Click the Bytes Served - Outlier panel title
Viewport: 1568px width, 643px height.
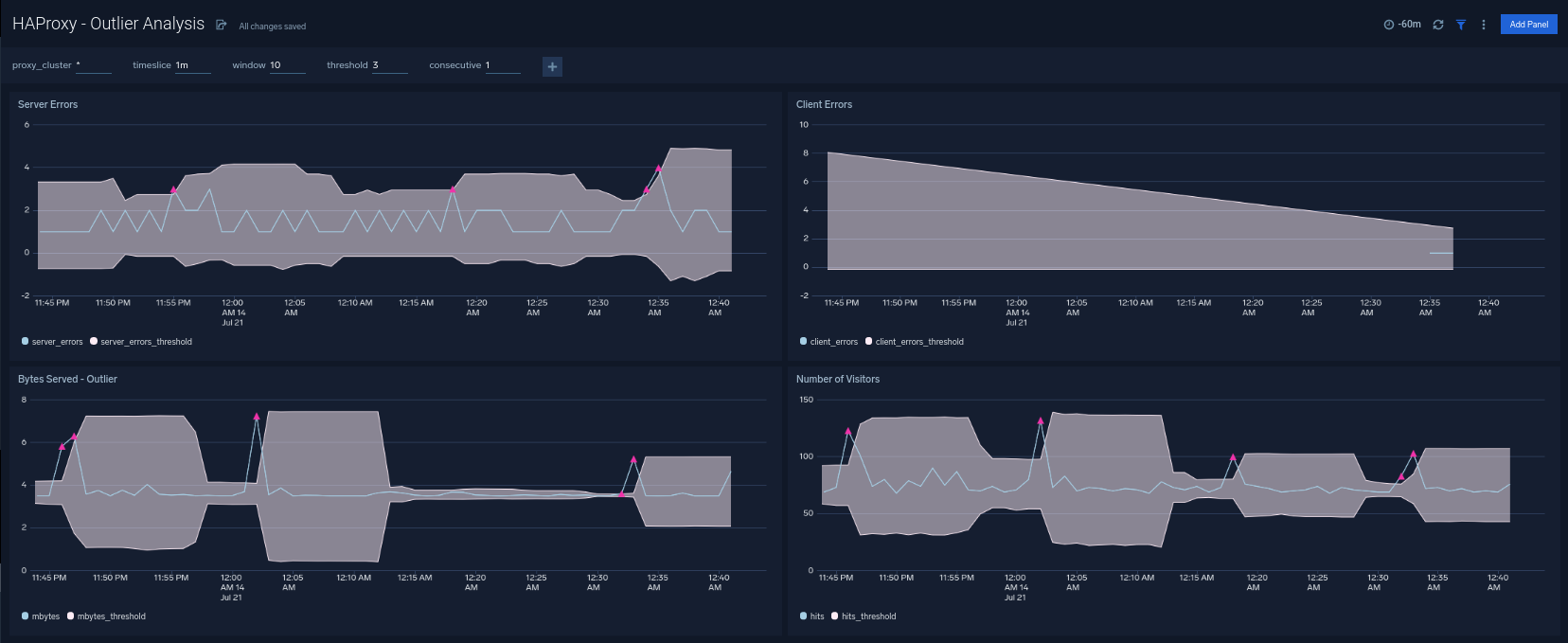[x=67, y=379]
